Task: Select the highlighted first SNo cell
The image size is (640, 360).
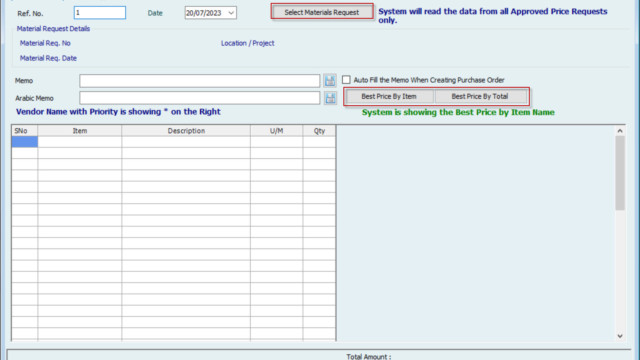Action: click(25, 142)
